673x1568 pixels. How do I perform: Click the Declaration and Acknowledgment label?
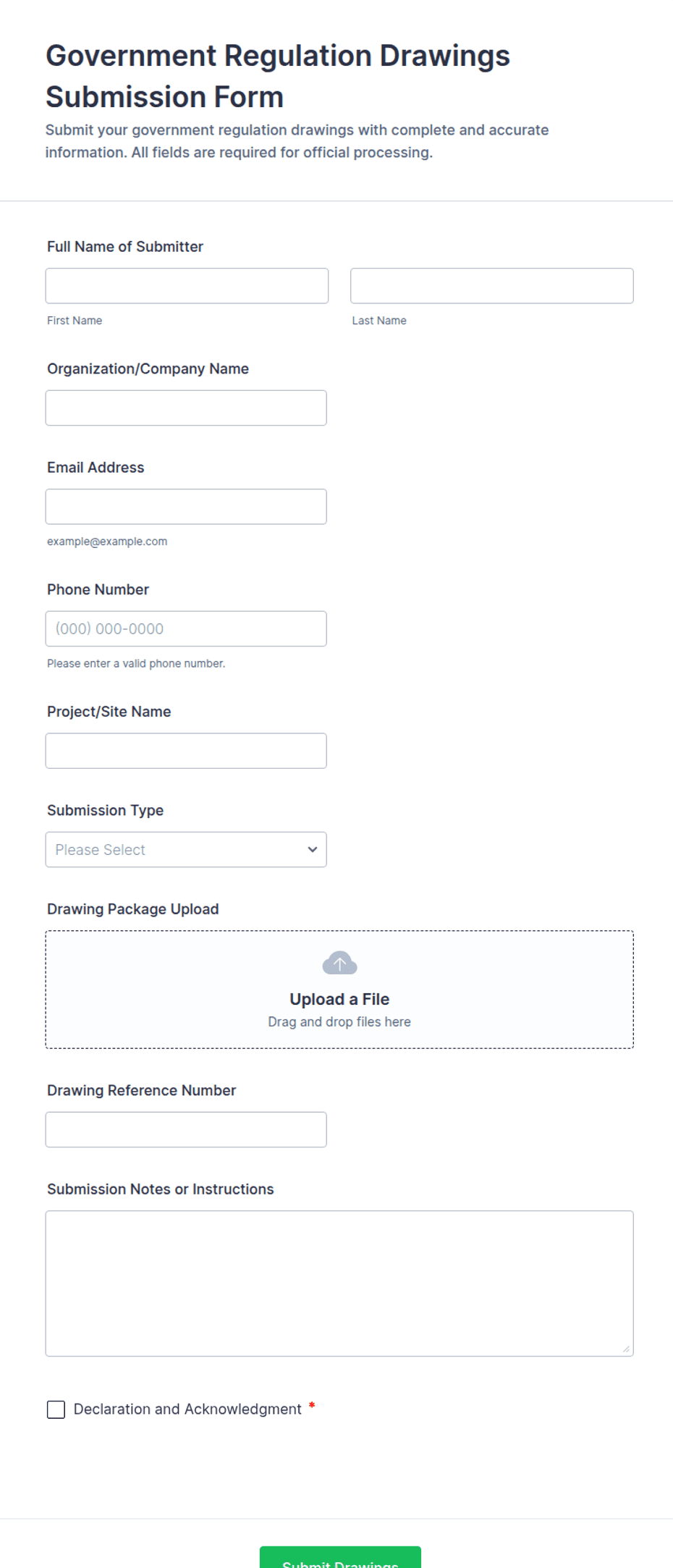pyautogui.click(x=187, y=1409)
